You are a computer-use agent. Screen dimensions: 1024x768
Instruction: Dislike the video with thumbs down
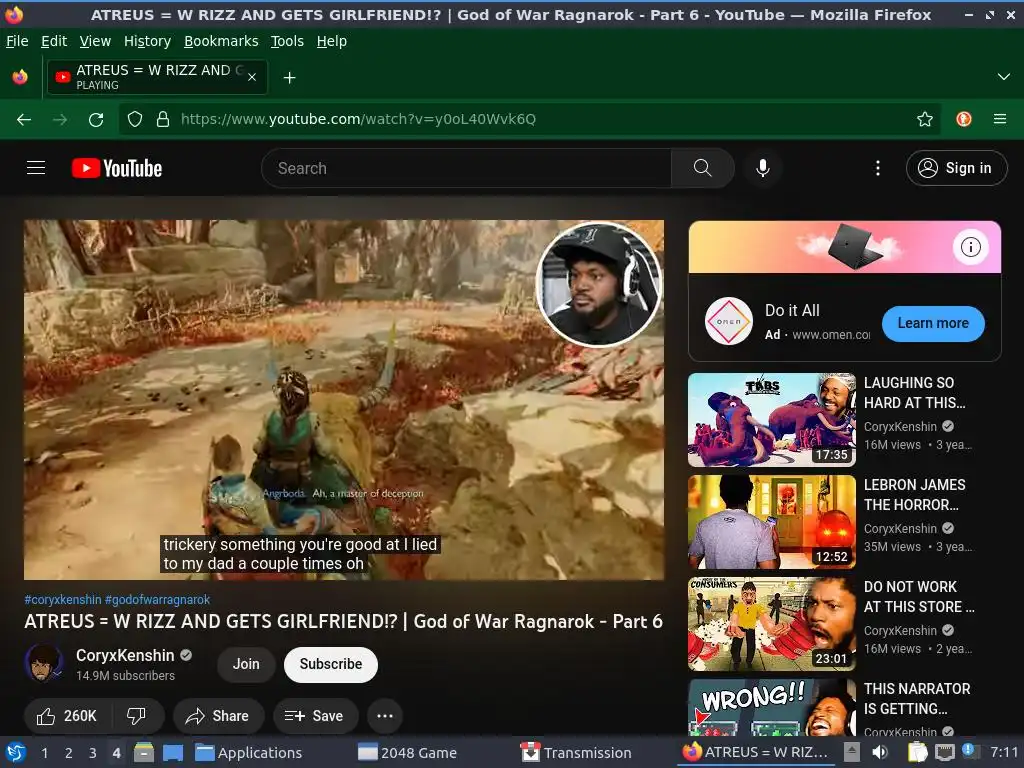[136, 716]
